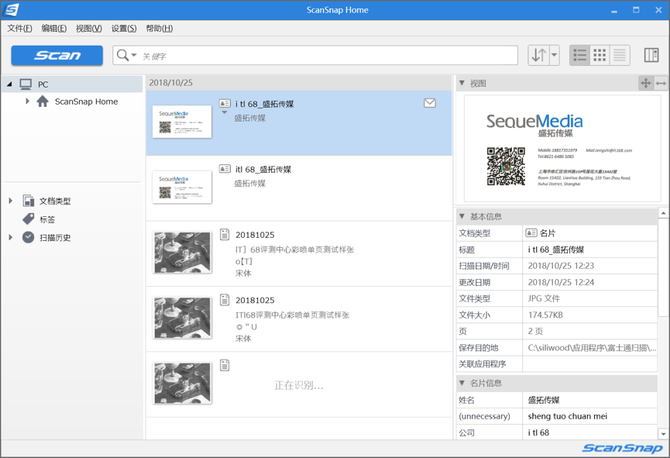Click the 标签 tag icon in sidebar
Viewport: 670px width, 458px height.
[28, 219]
